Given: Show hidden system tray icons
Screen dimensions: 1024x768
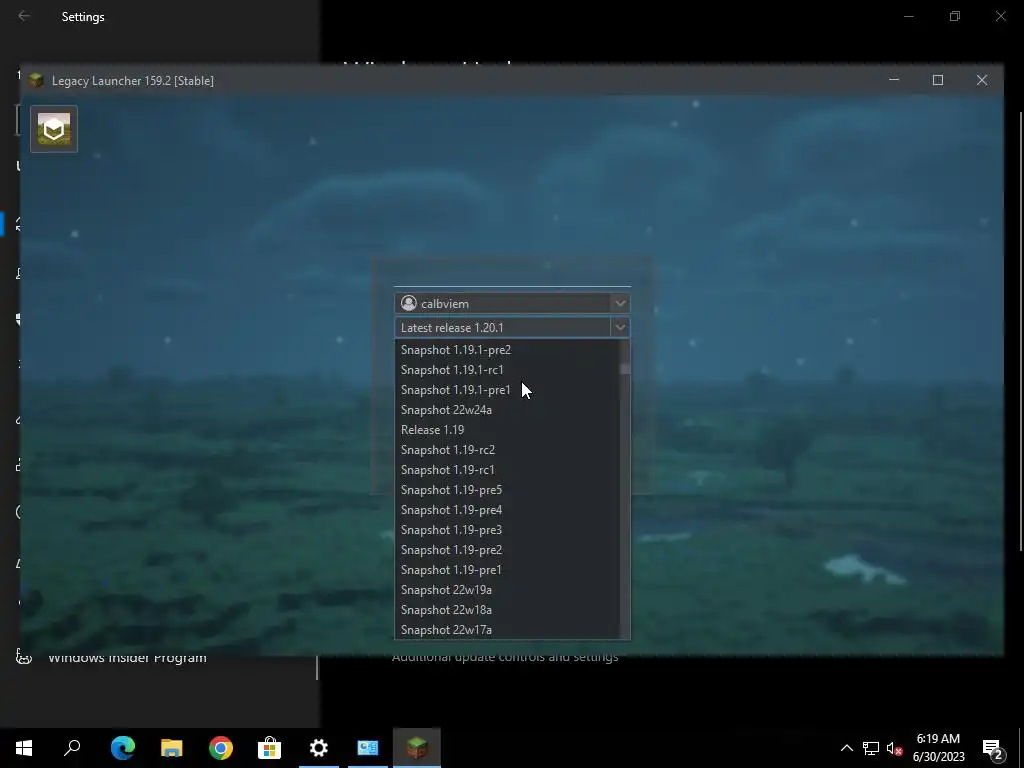Looking at the screenshot, I should coord(846,748).
